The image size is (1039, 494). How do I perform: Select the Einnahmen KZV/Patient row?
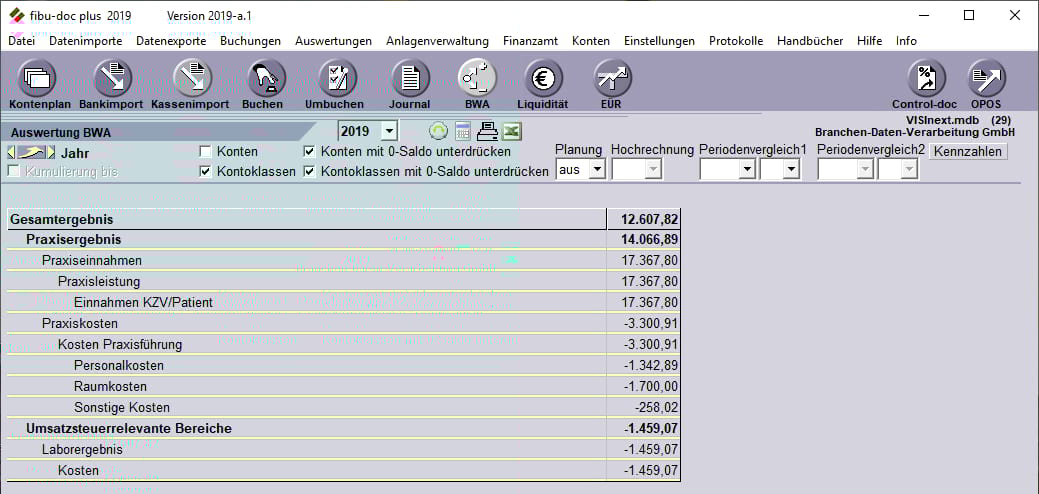pyautogui.click(x=343, y=303)
